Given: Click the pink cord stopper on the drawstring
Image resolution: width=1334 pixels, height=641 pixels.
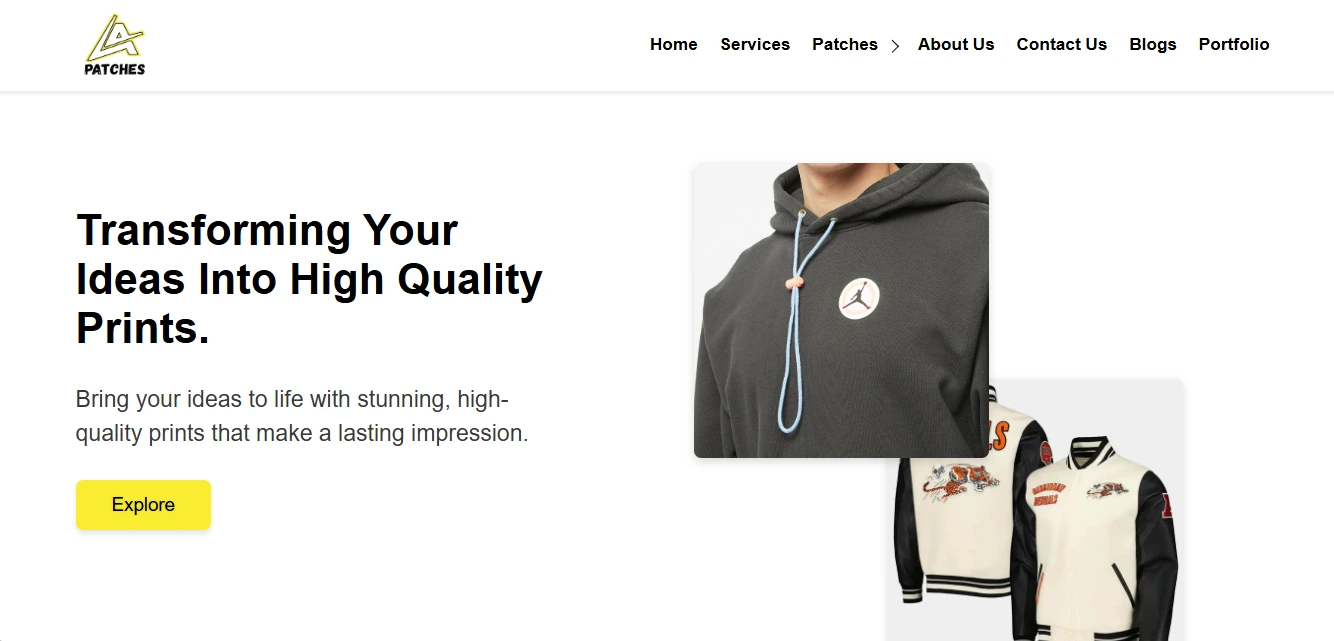Looking at the screenshot, I should point(794,283).
